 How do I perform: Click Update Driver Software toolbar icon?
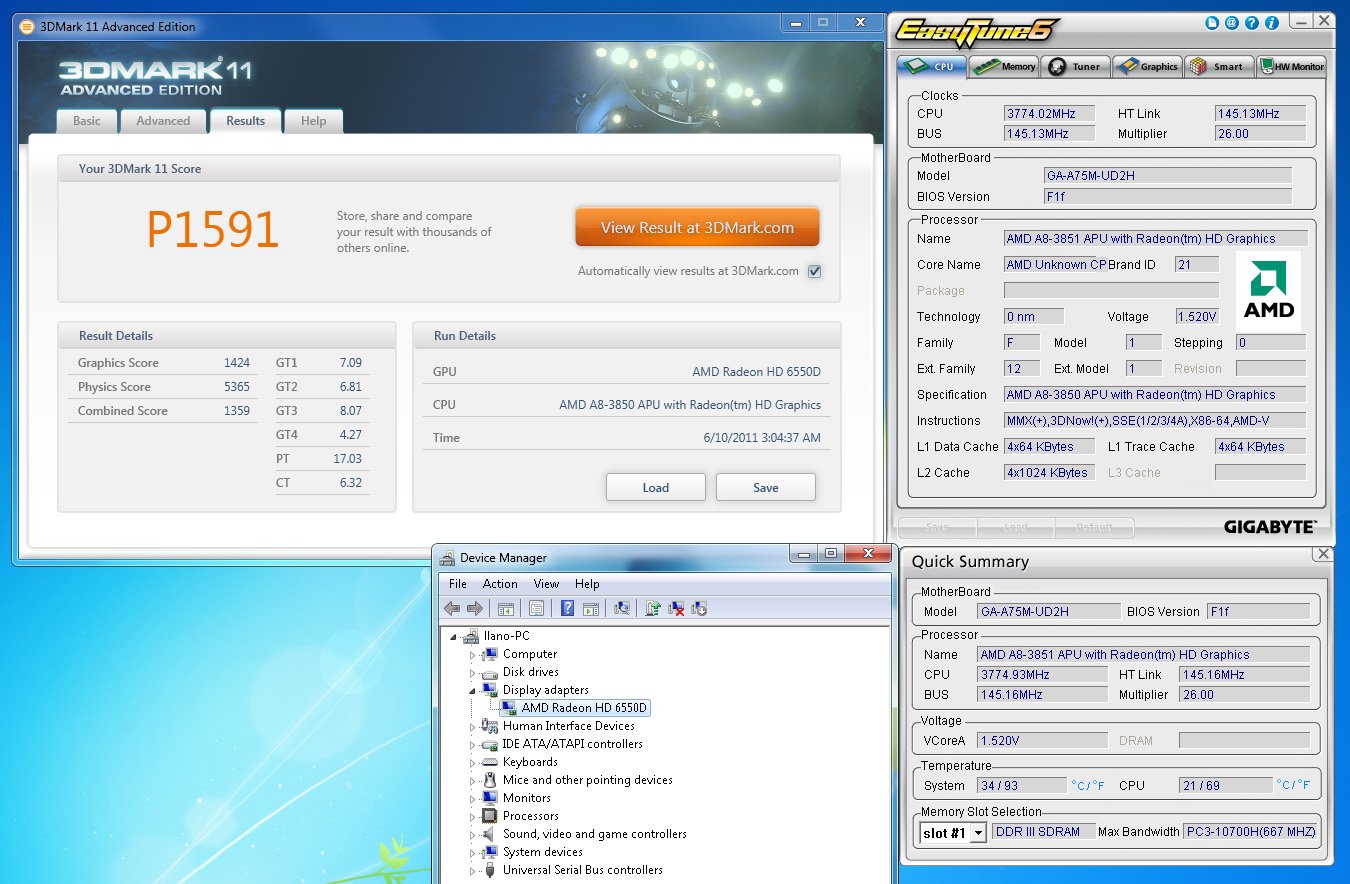653,608
